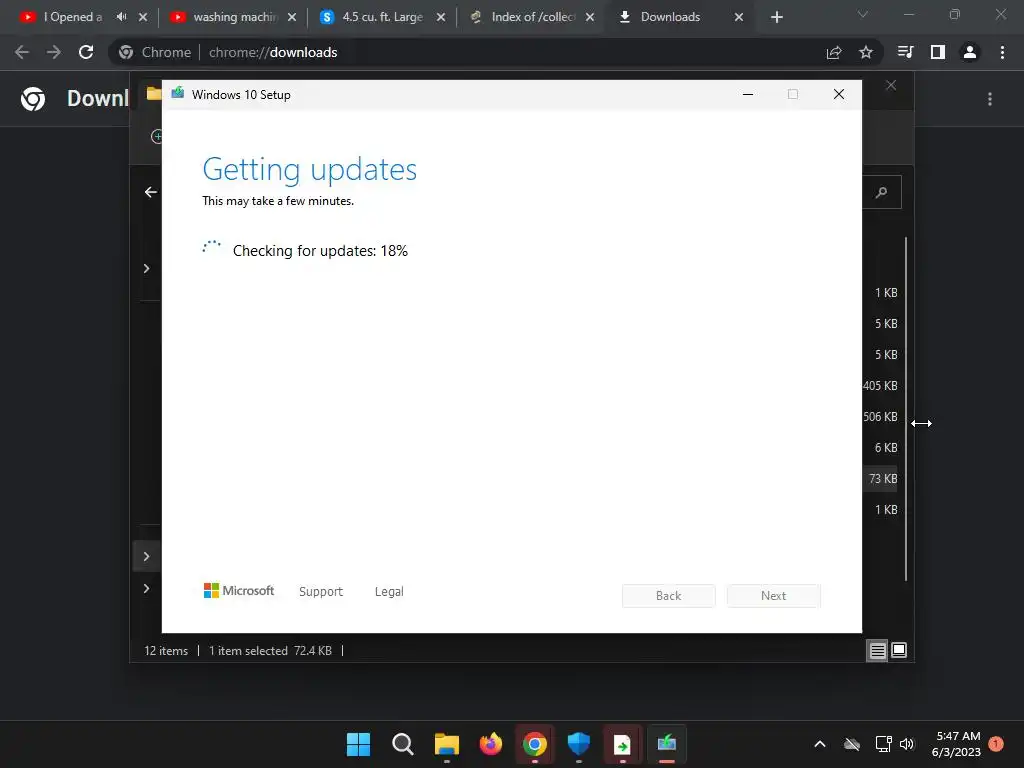Open the Chrome media control icon

(905, 52)
